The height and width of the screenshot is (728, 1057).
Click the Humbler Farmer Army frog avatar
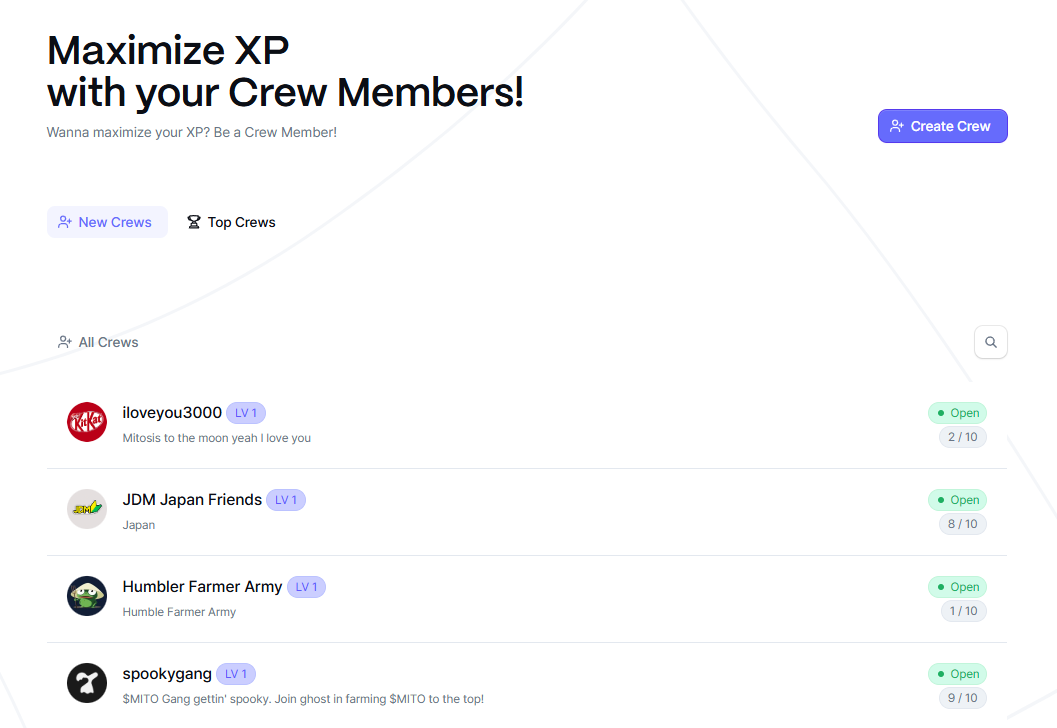tap(87, 596)
